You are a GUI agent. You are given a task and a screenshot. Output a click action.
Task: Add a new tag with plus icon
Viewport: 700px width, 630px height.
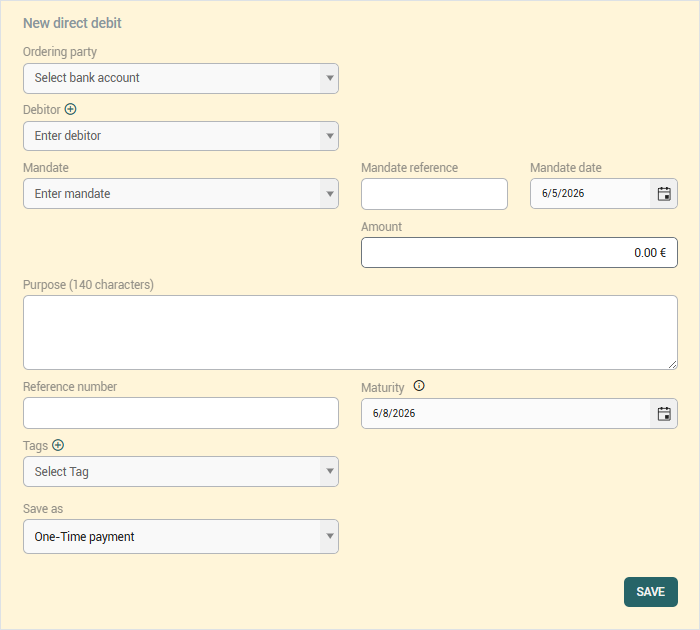pos(58,445)
